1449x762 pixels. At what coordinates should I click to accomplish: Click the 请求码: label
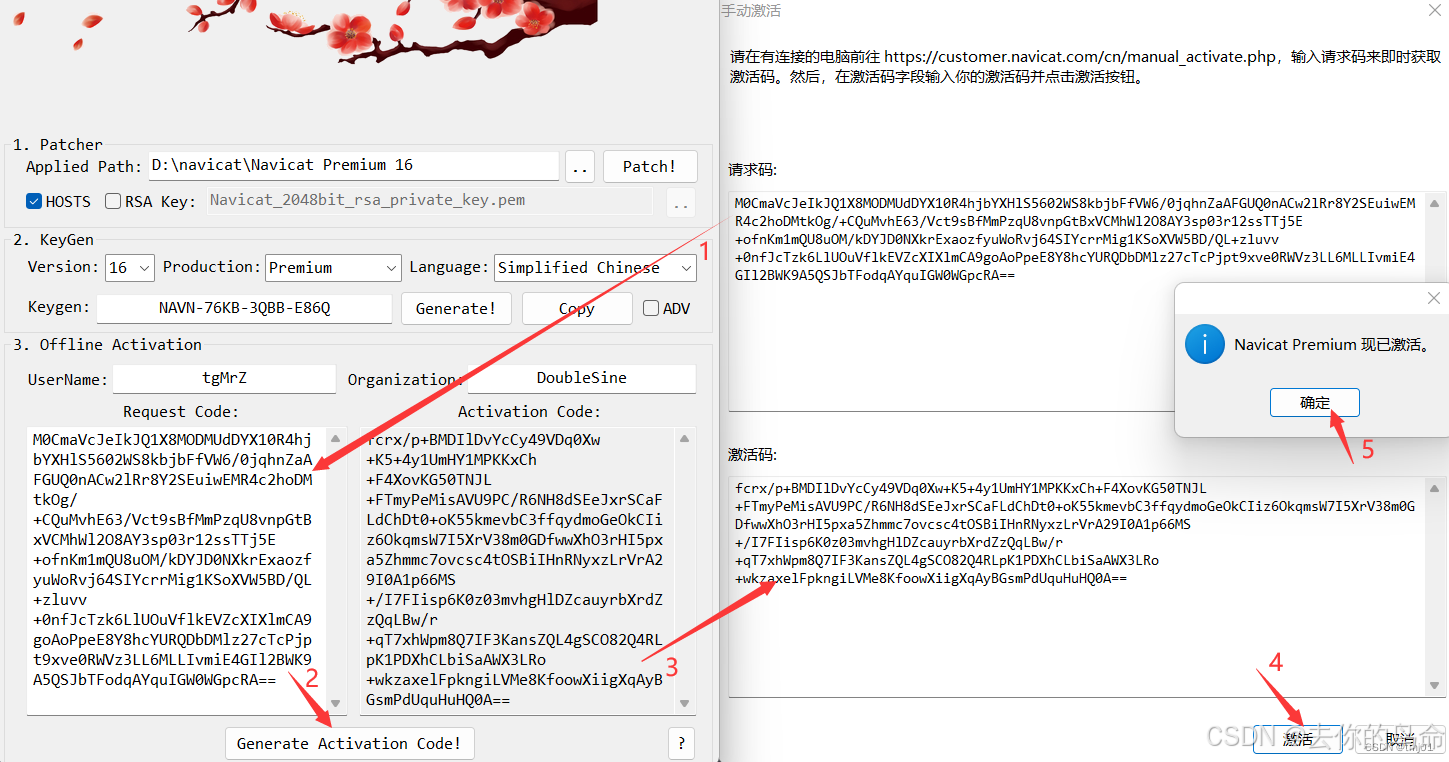(x=753, y=170)
